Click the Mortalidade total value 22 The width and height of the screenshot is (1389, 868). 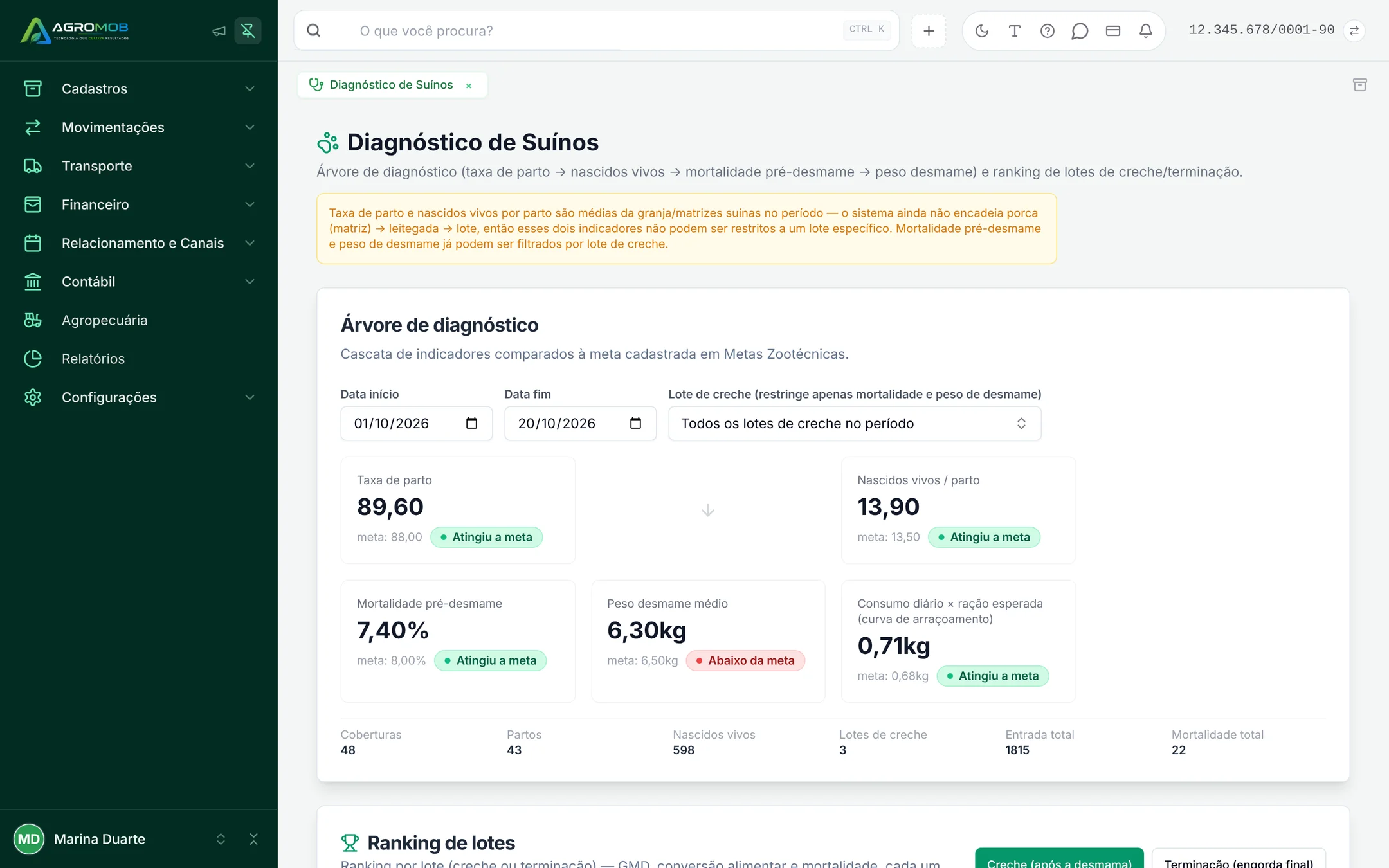tap(1178, 750)
